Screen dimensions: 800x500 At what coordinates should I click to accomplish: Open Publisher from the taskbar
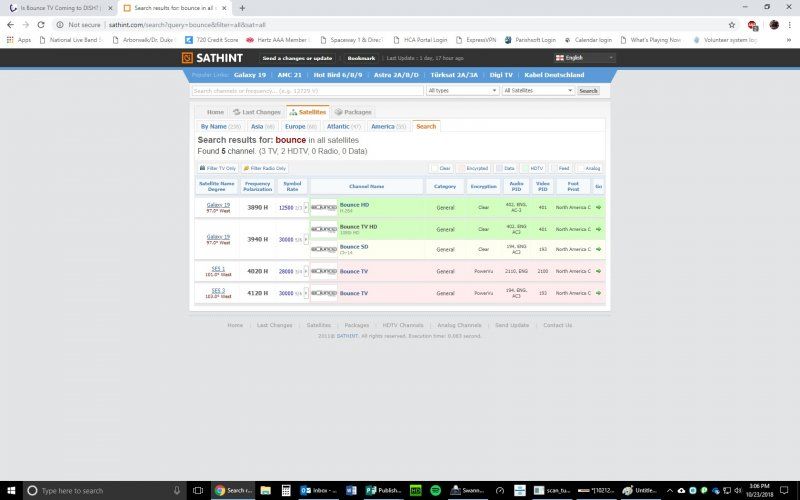click(x=384, y=490)
